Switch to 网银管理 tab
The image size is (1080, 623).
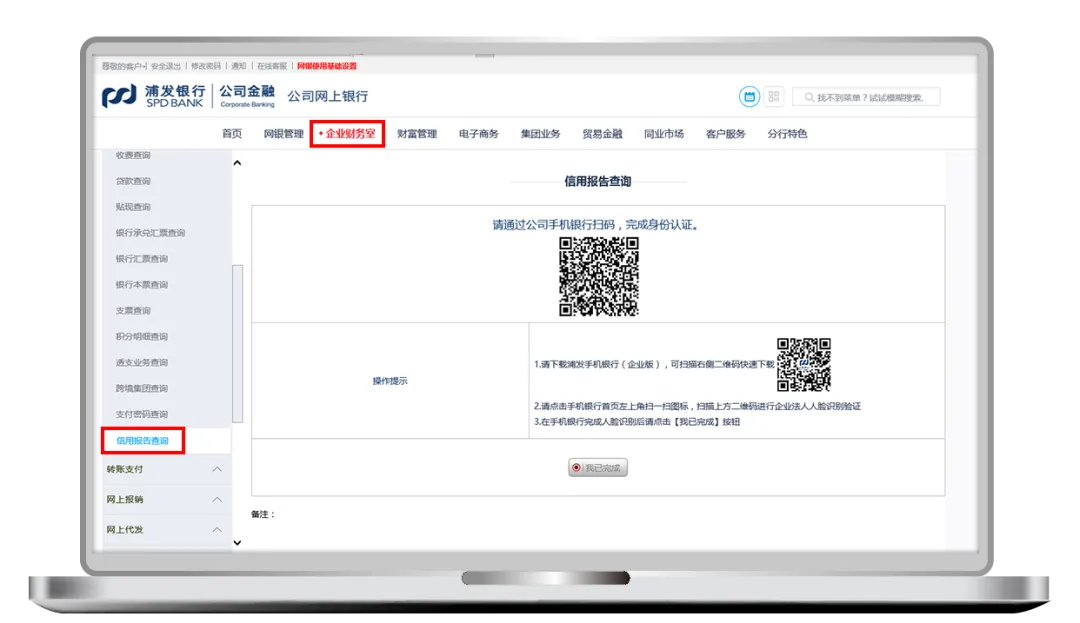click(283, 134)
